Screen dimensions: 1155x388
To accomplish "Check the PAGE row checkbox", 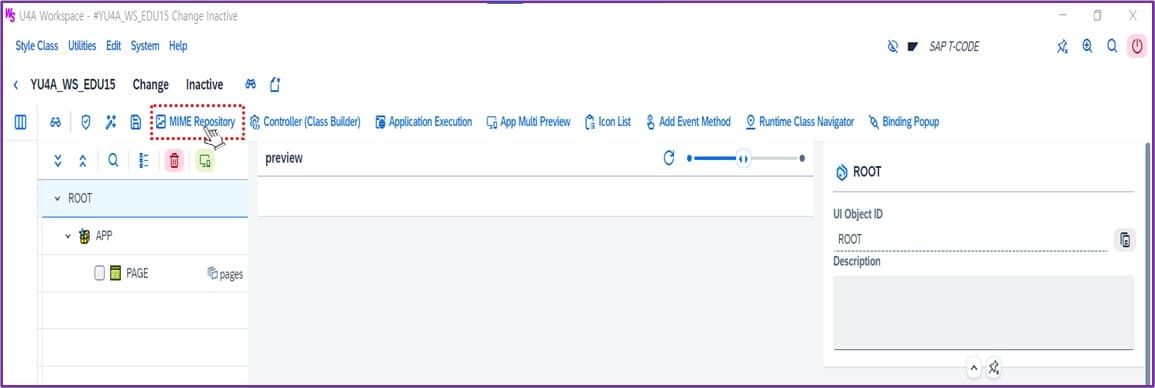I will (99, 273).
